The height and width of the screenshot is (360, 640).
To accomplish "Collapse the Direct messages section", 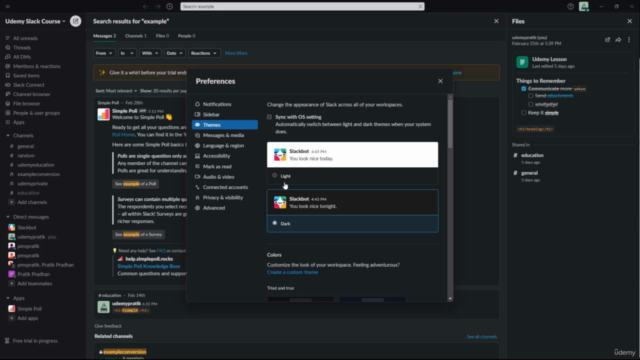I will [8, 217].
